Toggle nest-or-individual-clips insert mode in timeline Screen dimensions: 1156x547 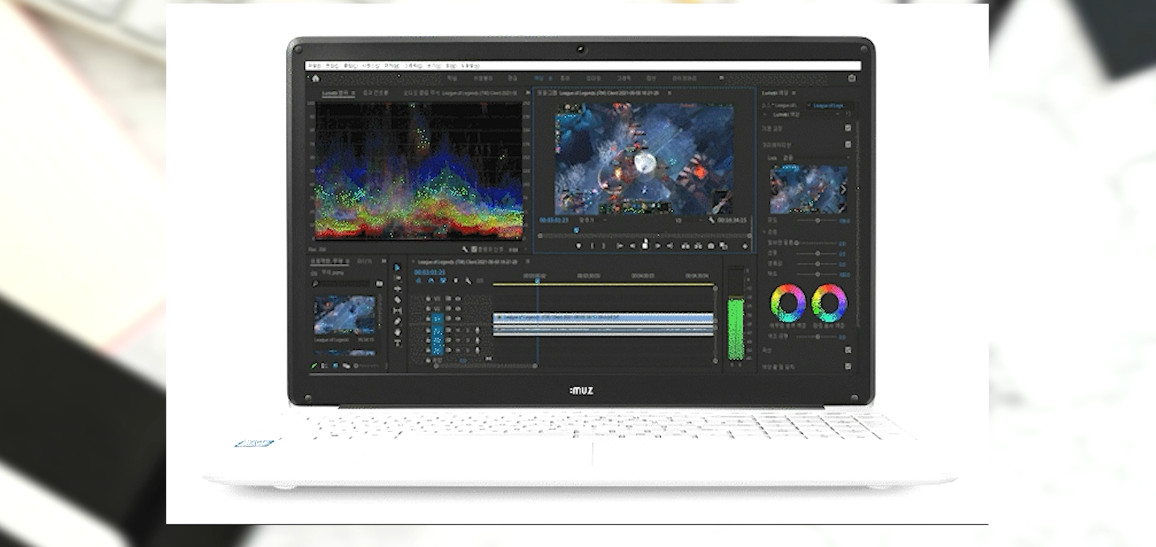pyautogui.click(x=418, y=281)
